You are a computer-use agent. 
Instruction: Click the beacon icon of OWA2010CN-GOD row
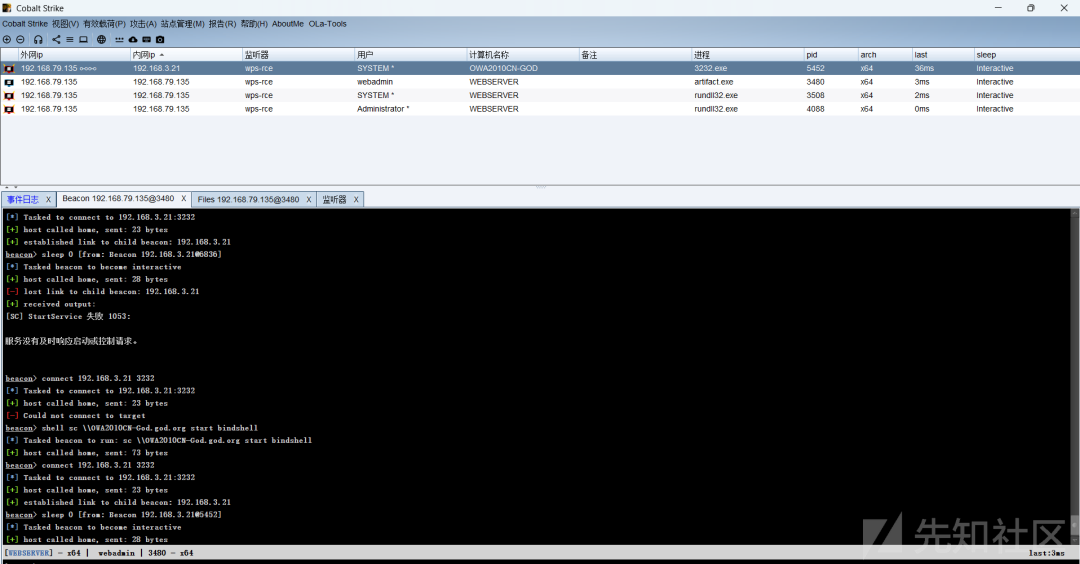9,68
